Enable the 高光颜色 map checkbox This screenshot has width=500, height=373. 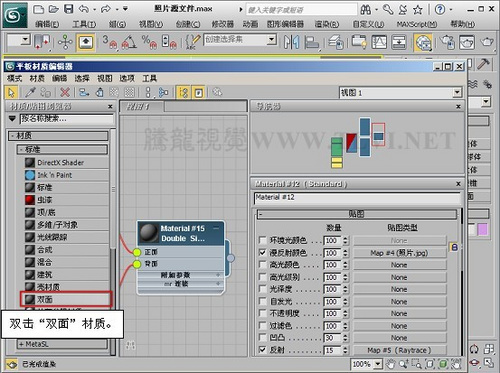click(263, 265)
